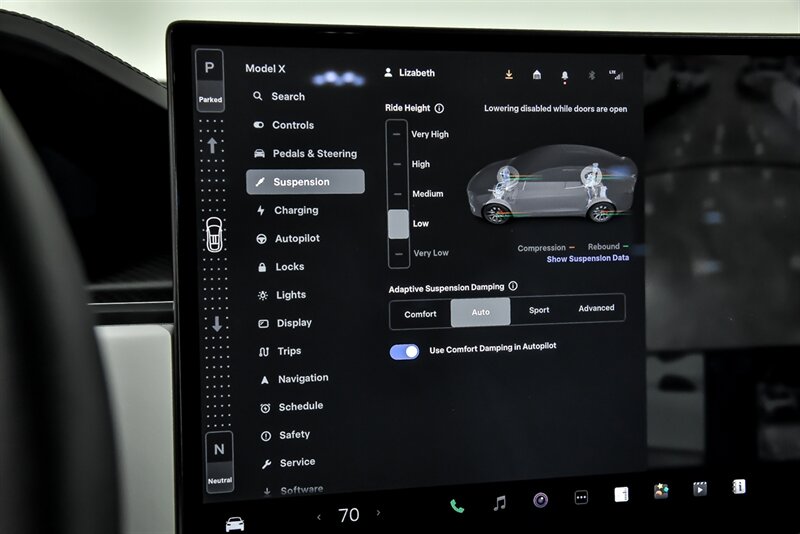
Task: Tap the car controls icon in bottom bar
Action: coord(235,523)
